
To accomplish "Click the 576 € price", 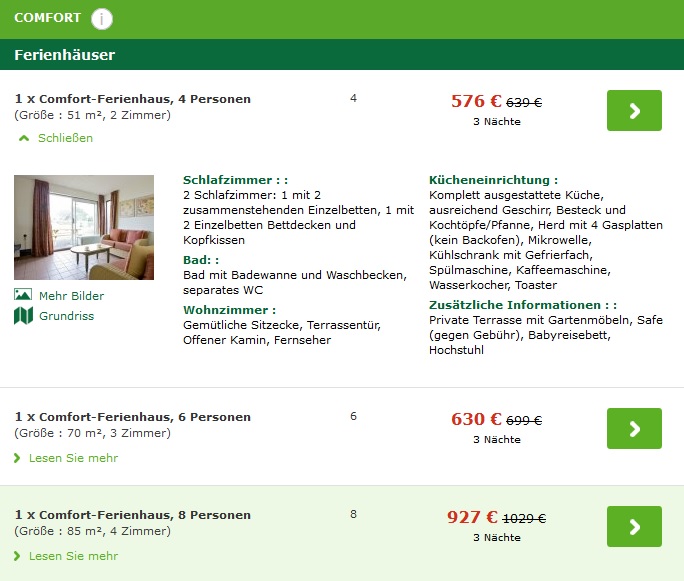I will [x=476, y=101].
